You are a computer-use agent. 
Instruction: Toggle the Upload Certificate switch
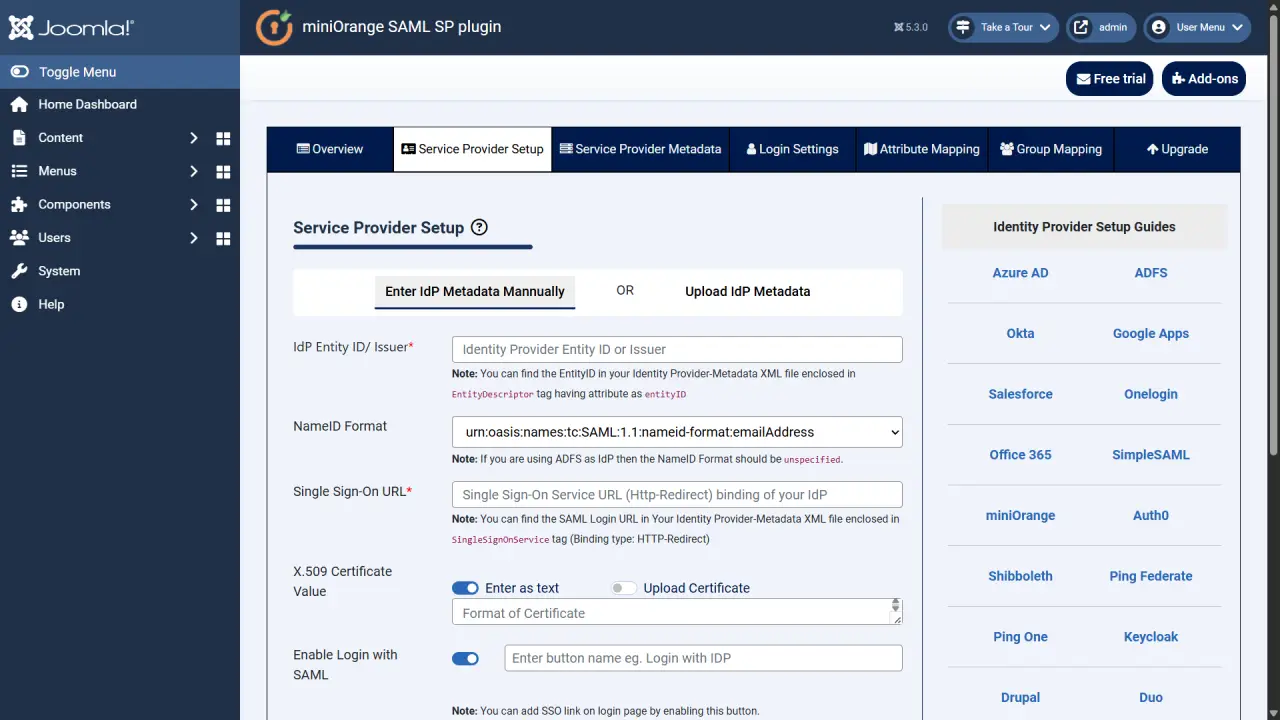624,588
